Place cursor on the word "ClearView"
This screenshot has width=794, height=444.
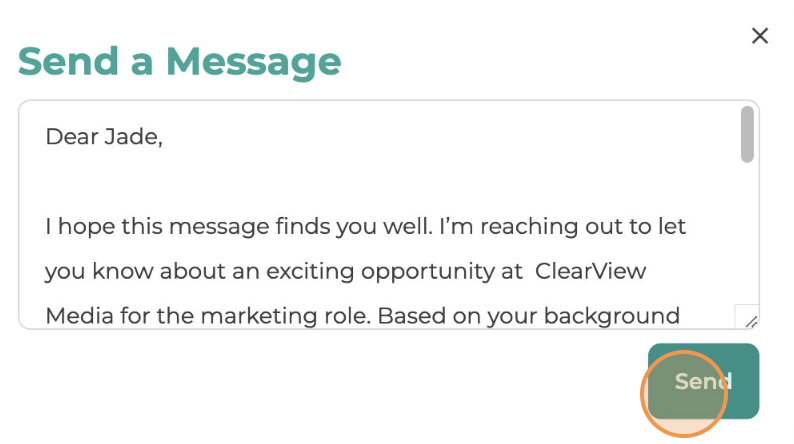590,271
